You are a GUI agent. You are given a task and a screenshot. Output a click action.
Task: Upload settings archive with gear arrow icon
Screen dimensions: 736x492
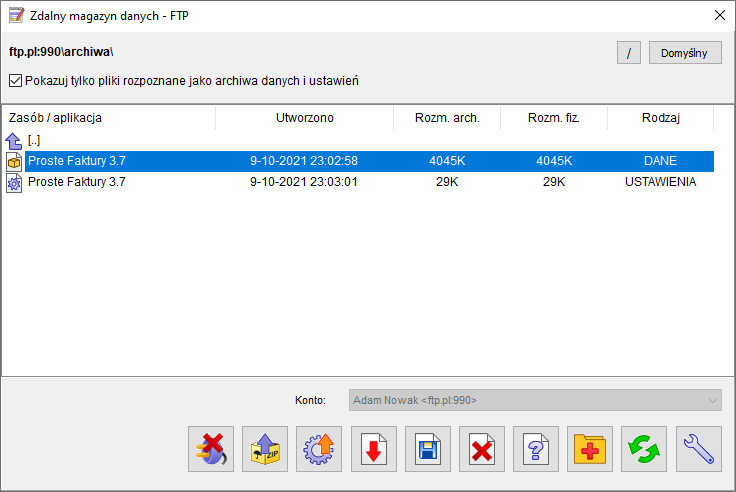pyautogui.click(x=319, y=449)
